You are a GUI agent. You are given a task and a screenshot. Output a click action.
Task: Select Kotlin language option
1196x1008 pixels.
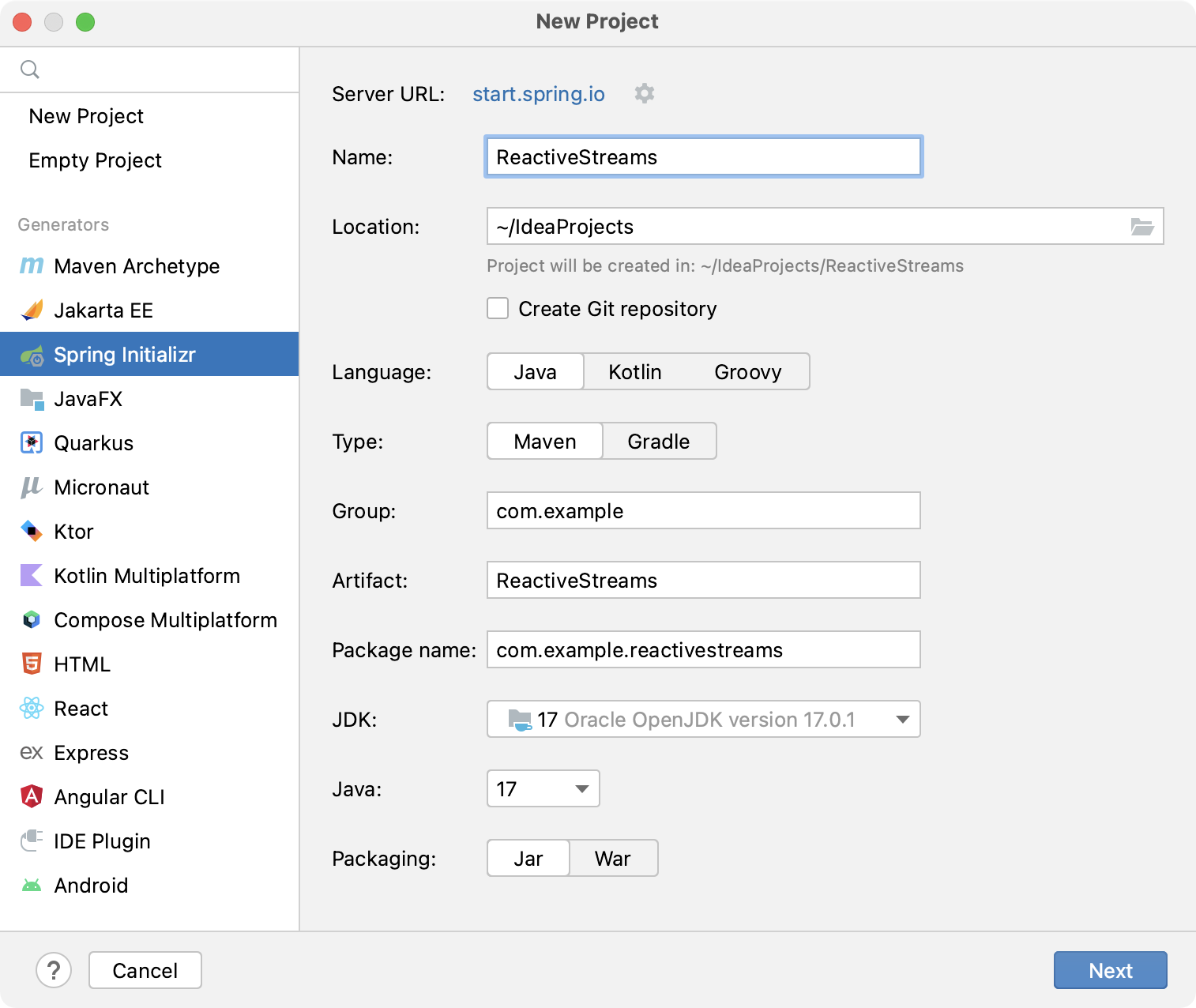tap(635, 371)
